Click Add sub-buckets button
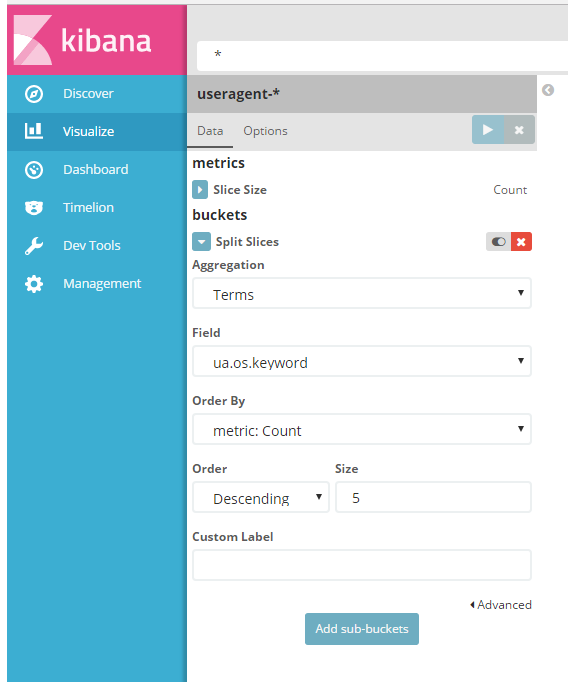 362,629
